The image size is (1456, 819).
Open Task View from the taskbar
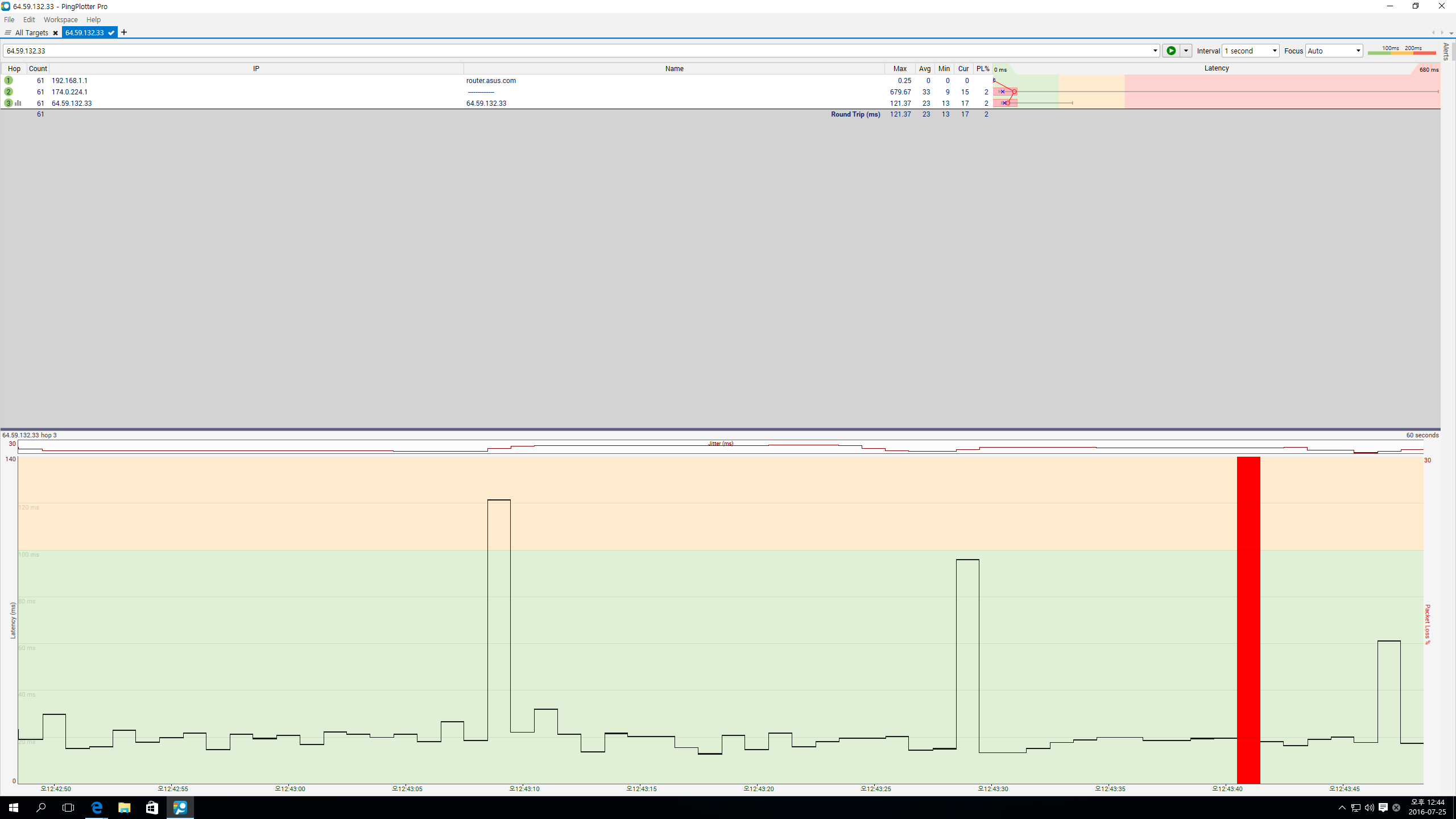click(x=68, y=808)
